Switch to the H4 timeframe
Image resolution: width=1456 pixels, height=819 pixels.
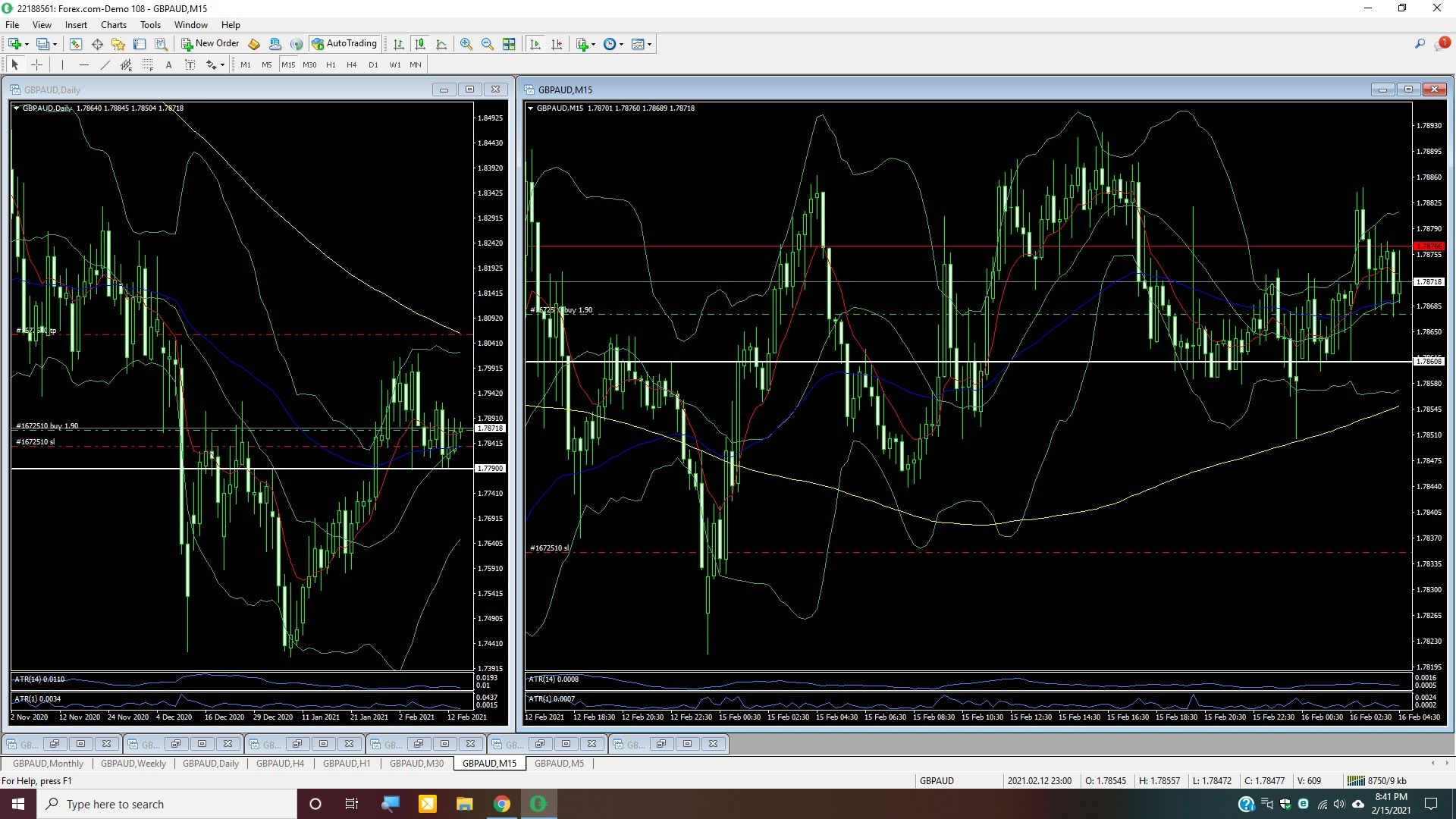point(352,64)
